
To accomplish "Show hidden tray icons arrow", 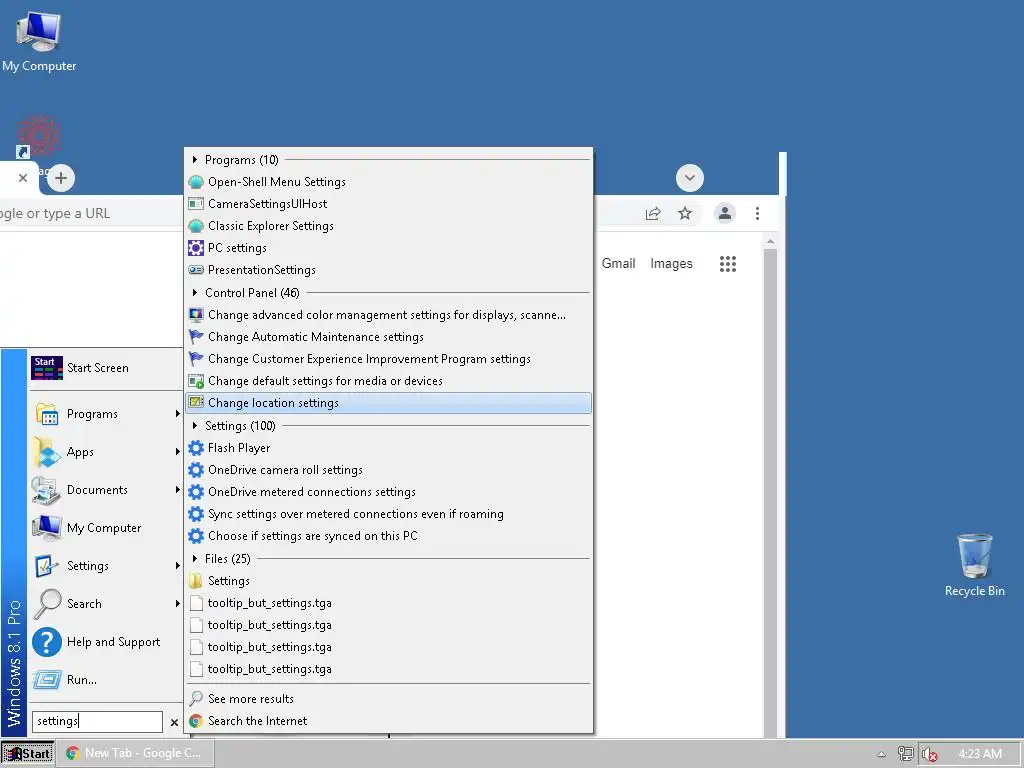I will point(881,754).
